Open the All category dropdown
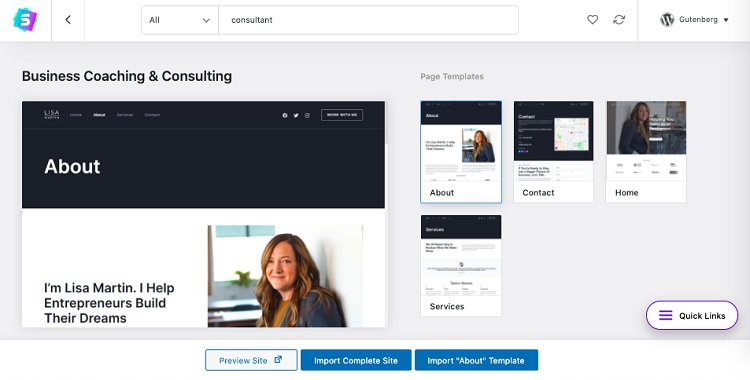 [180, 20]
